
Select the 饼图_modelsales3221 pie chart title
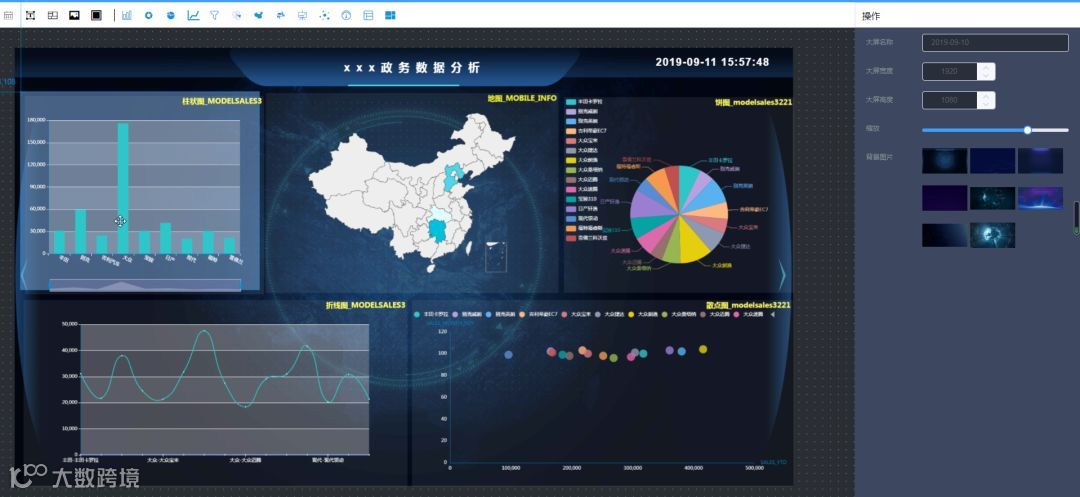tap(754, 102)
